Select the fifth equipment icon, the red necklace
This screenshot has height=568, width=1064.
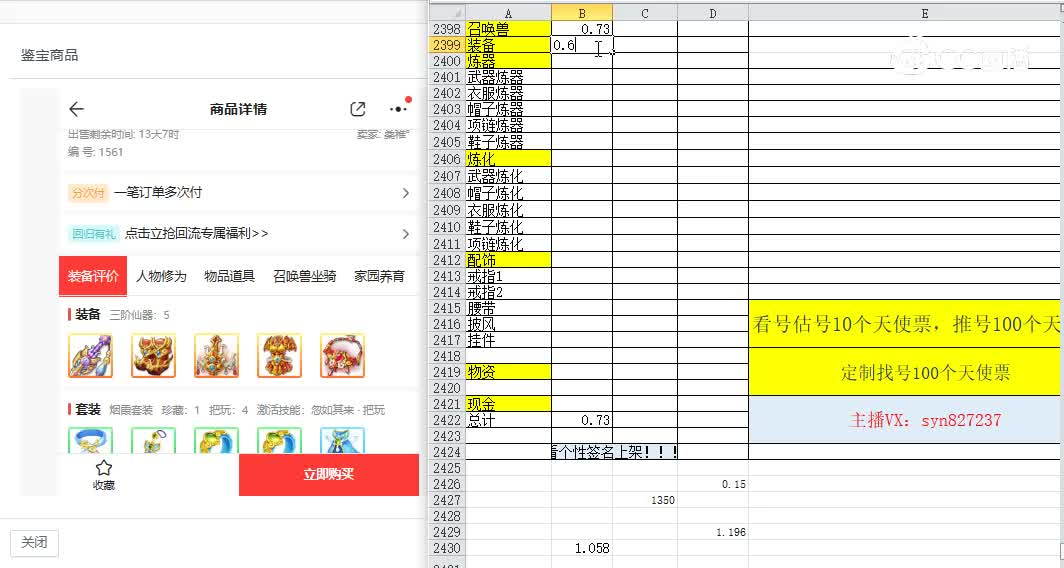(343, 356)
